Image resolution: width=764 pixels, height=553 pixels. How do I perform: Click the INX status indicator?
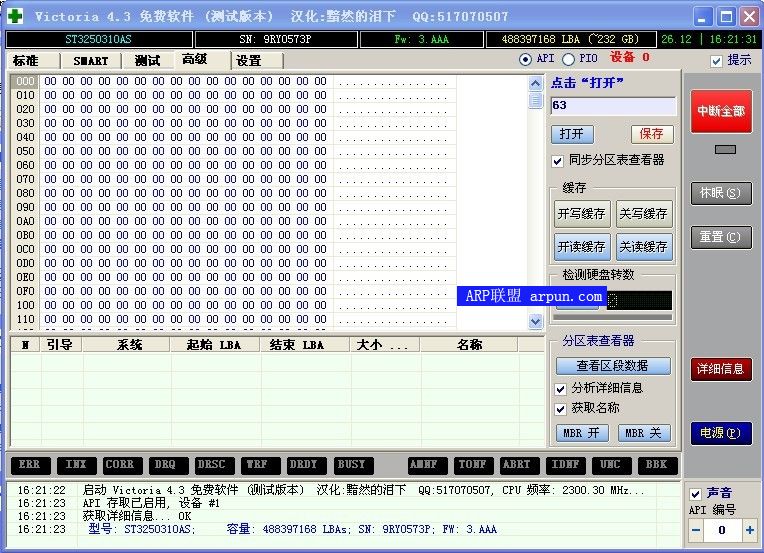click(x=76, y=465)
